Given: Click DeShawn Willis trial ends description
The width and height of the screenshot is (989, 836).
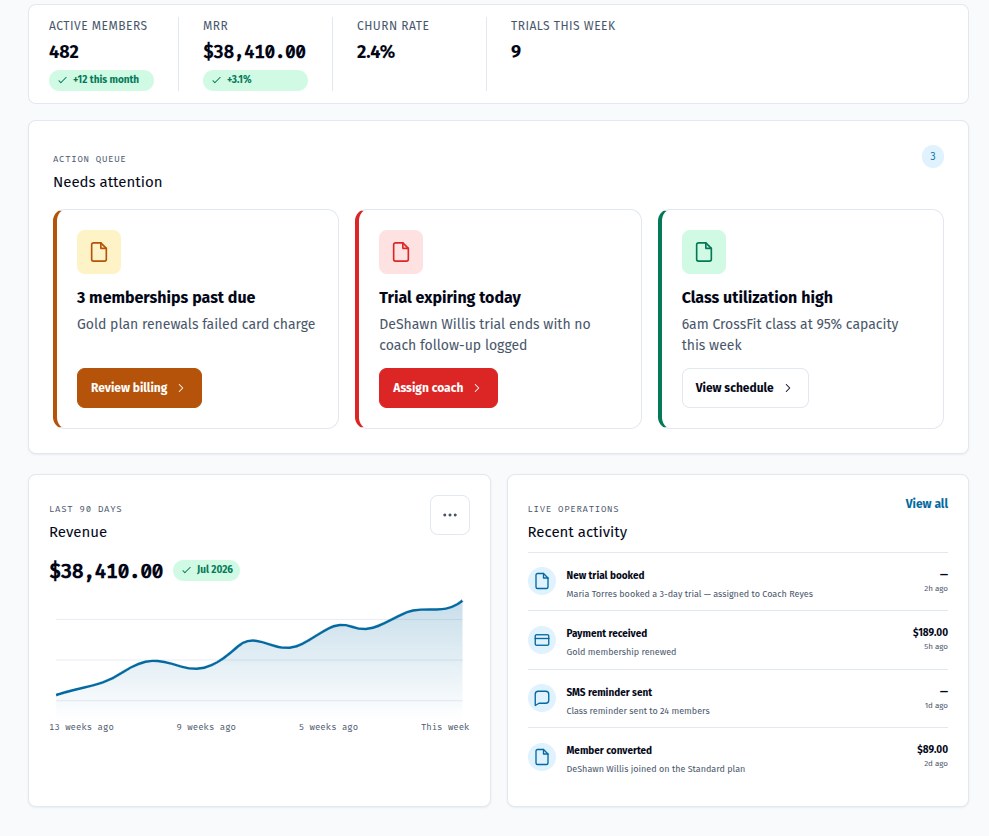Looking at the screenshot, I should (x=484, y=334).
